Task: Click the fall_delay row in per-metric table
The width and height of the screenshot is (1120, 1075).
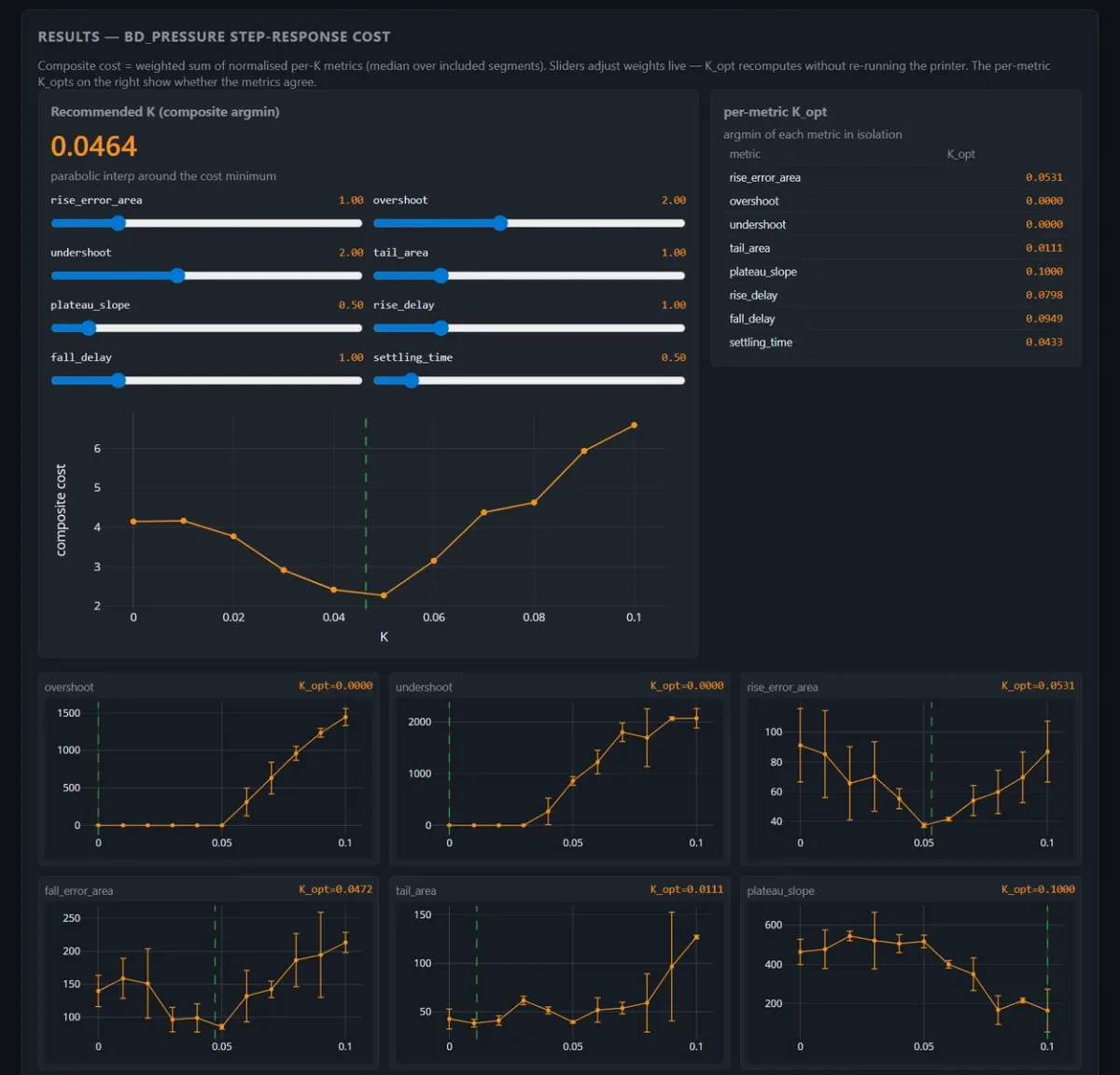Action: [x=896, y=318]
